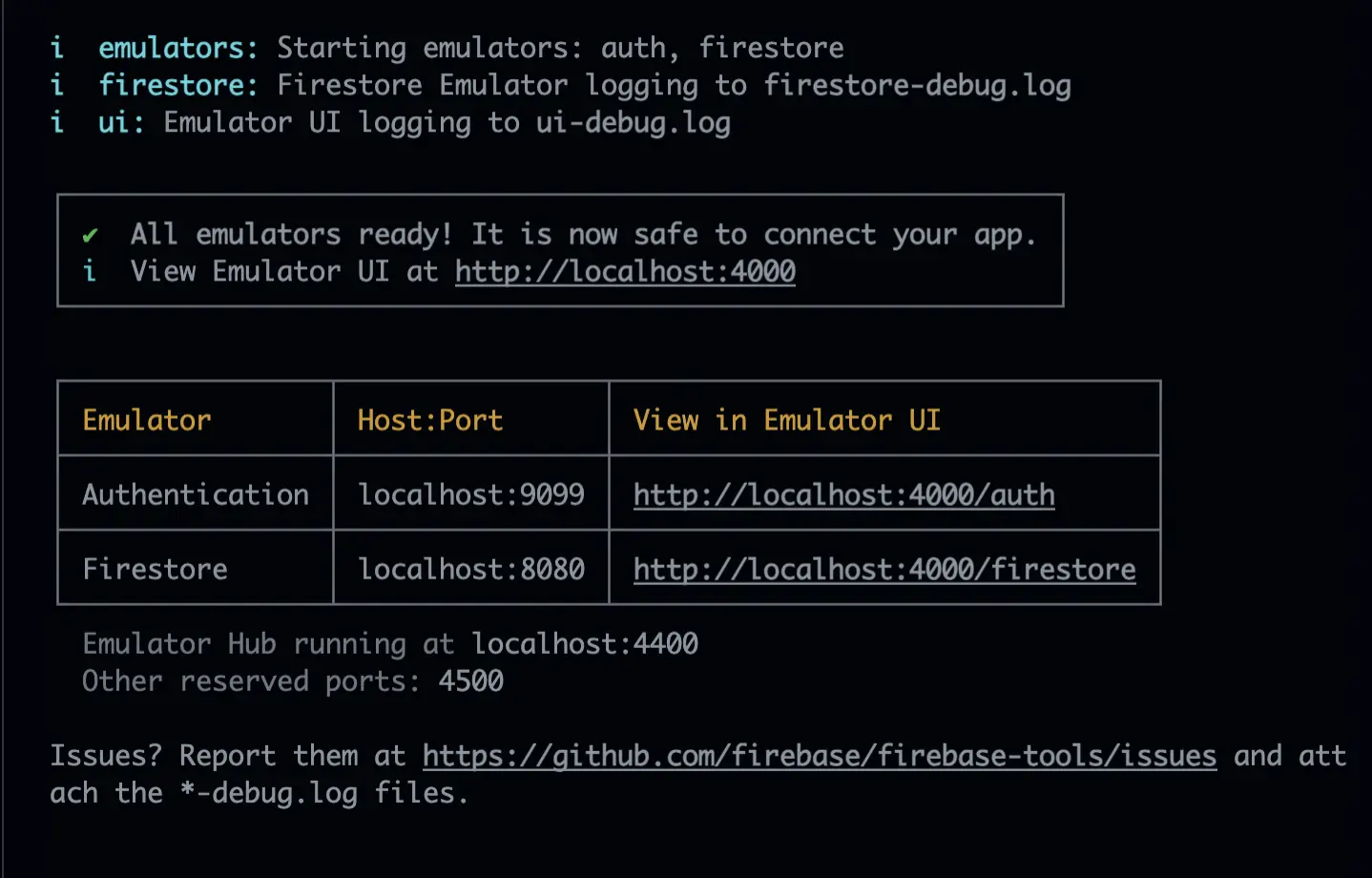Open the http://localhost:4000 Emulator UI link
1372x878 pixels.
625,272
